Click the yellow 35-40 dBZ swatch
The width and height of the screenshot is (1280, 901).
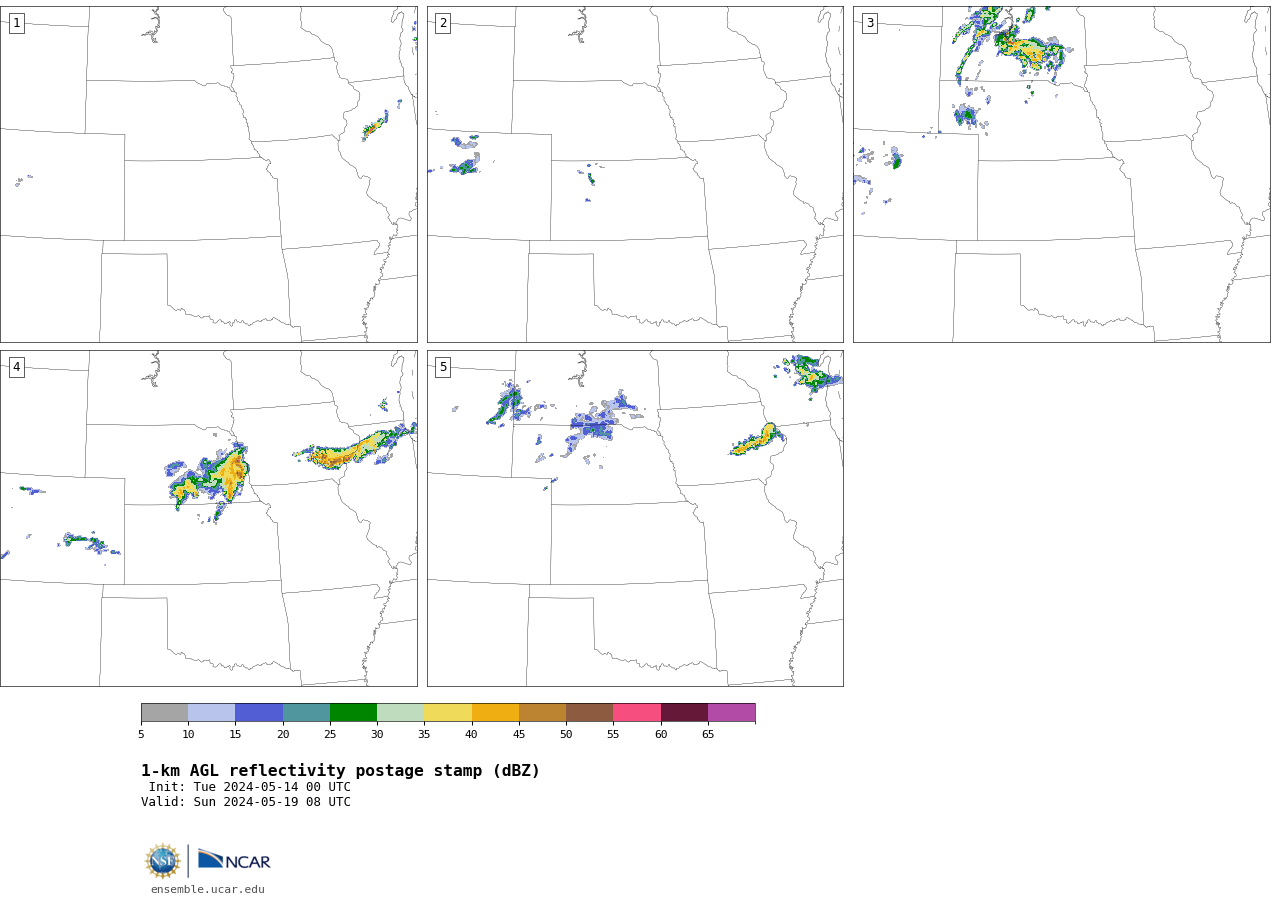(x=448, y=713)
